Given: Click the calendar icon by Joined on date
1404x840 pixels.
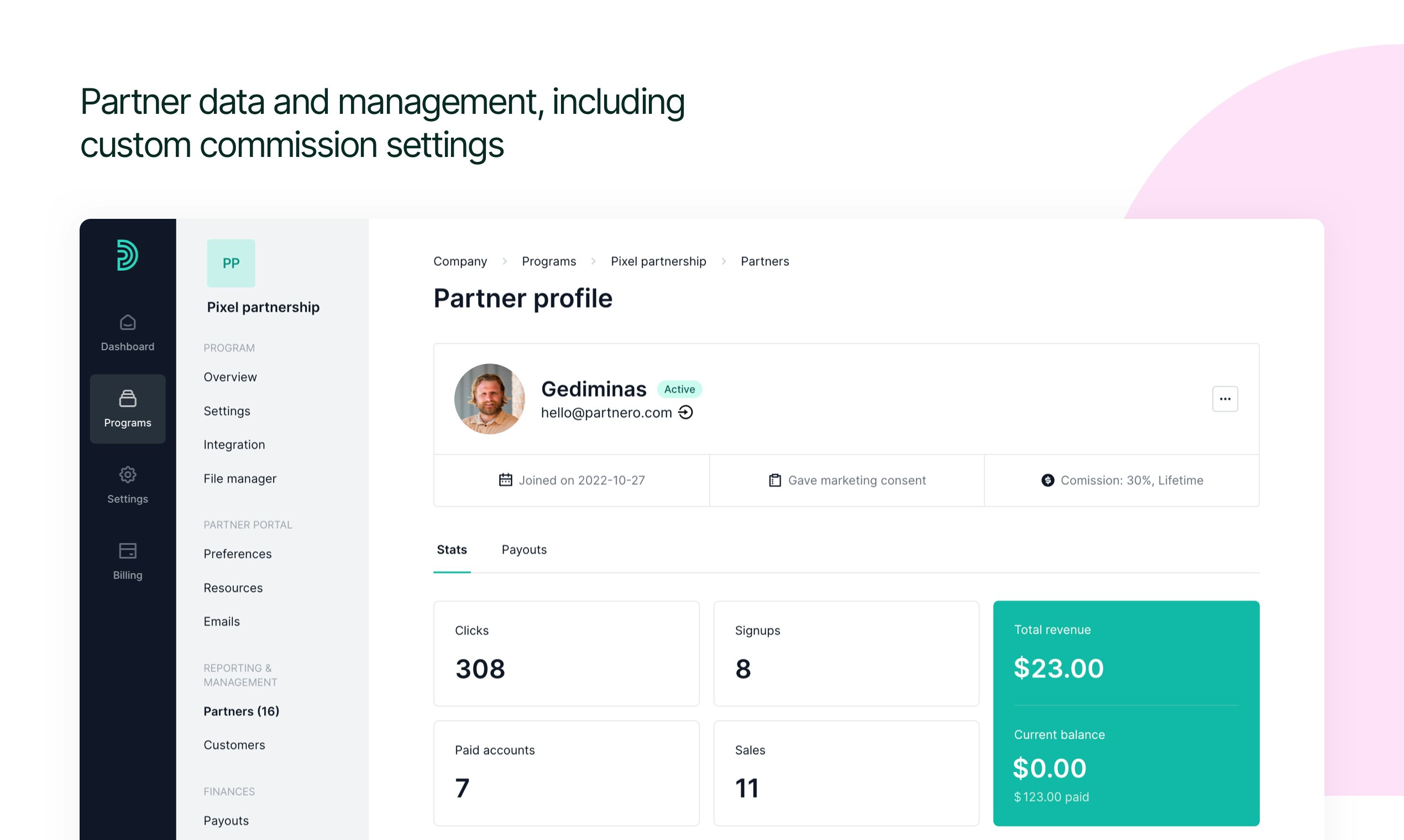Looking at the screenshot, I should point(506,480).
